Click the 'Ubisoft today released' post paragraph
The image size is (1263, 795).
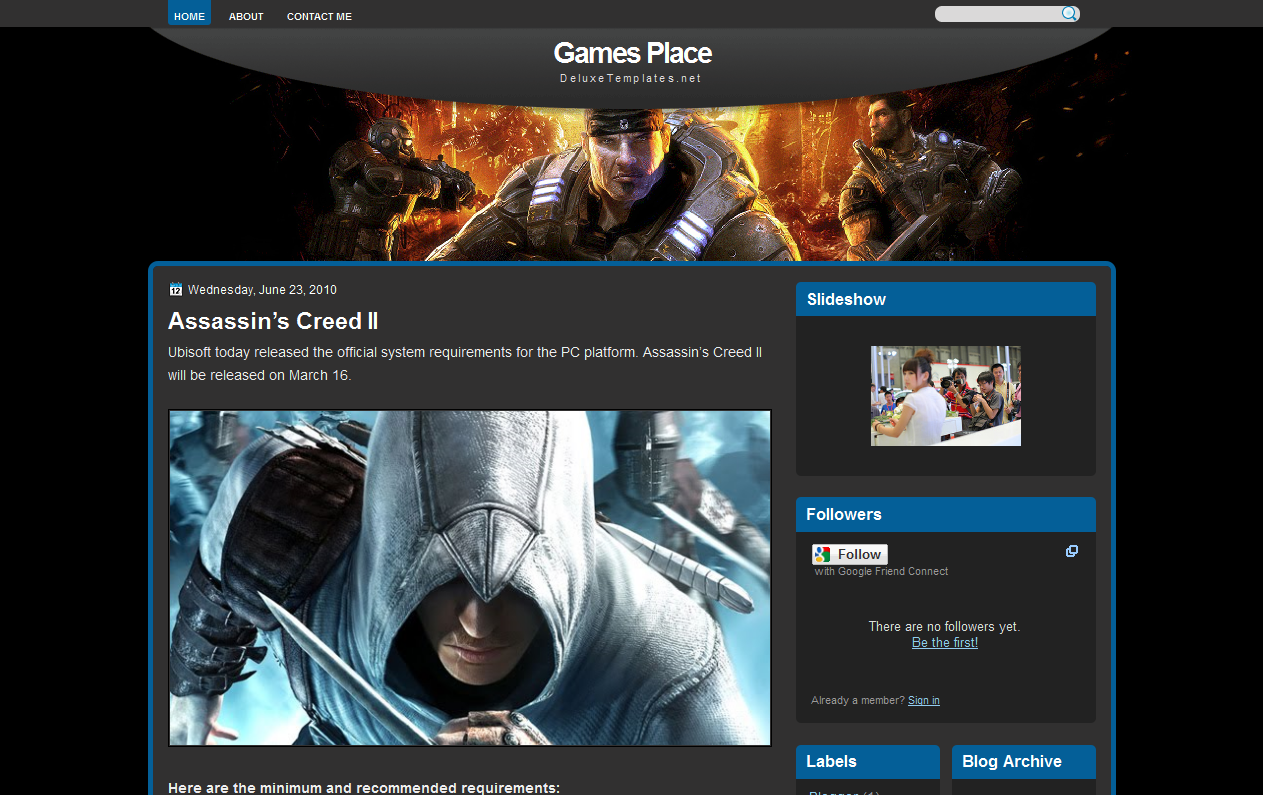click(465, 364)
